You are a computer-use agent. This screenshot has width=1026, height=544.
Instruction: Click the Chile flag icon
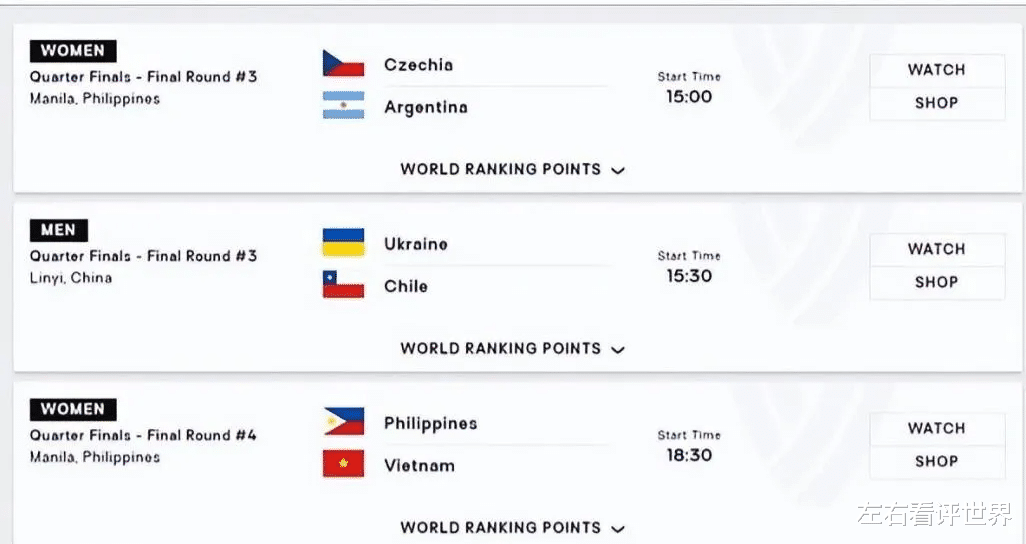[344, 284]
